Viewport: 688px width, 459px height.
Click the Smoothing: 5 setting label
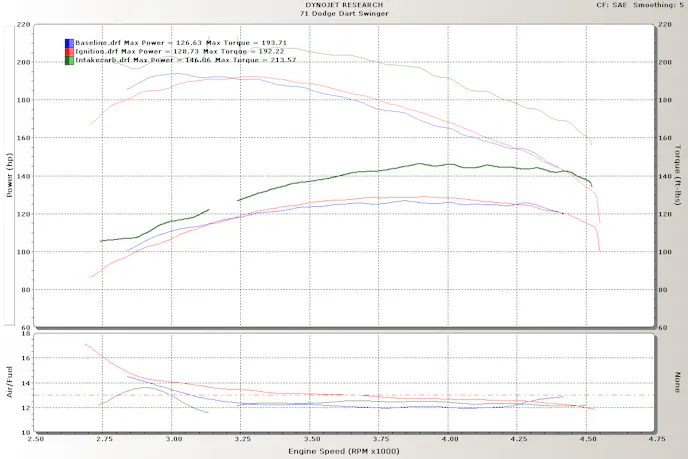pyautogui.click(x=660, y=5)
